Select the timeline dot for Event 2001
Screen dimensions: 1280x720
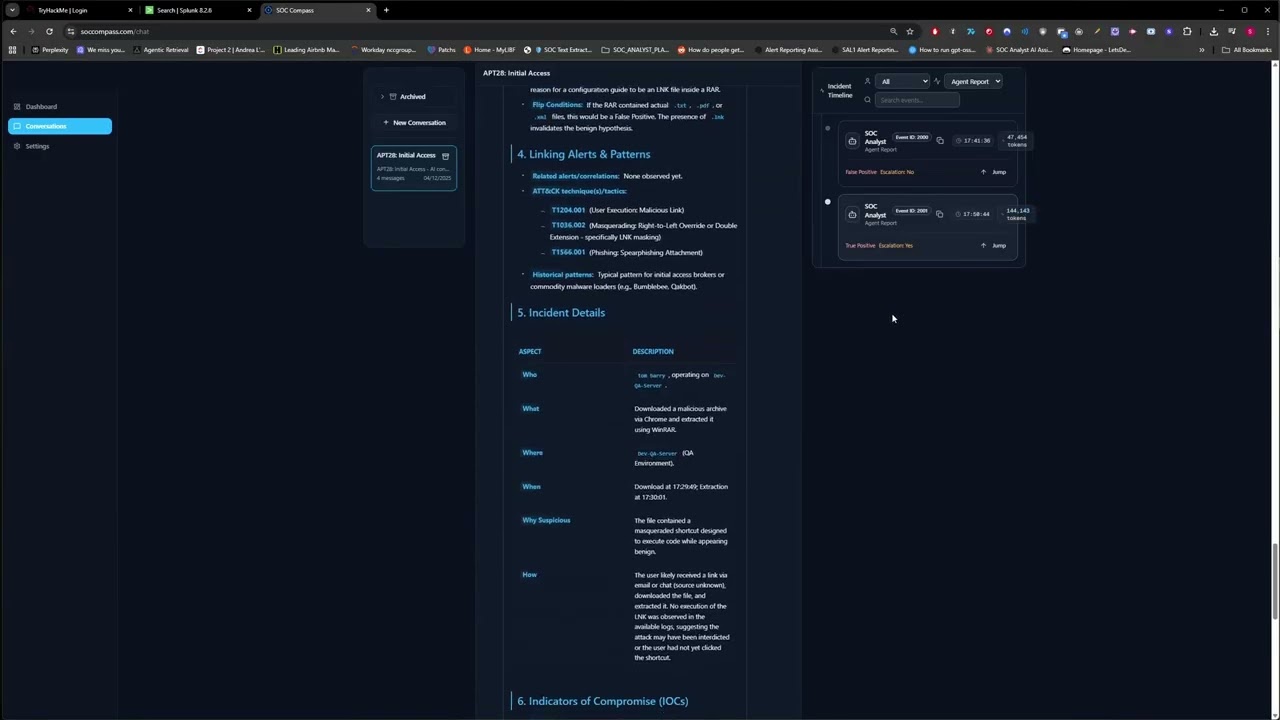pos(827,202)
